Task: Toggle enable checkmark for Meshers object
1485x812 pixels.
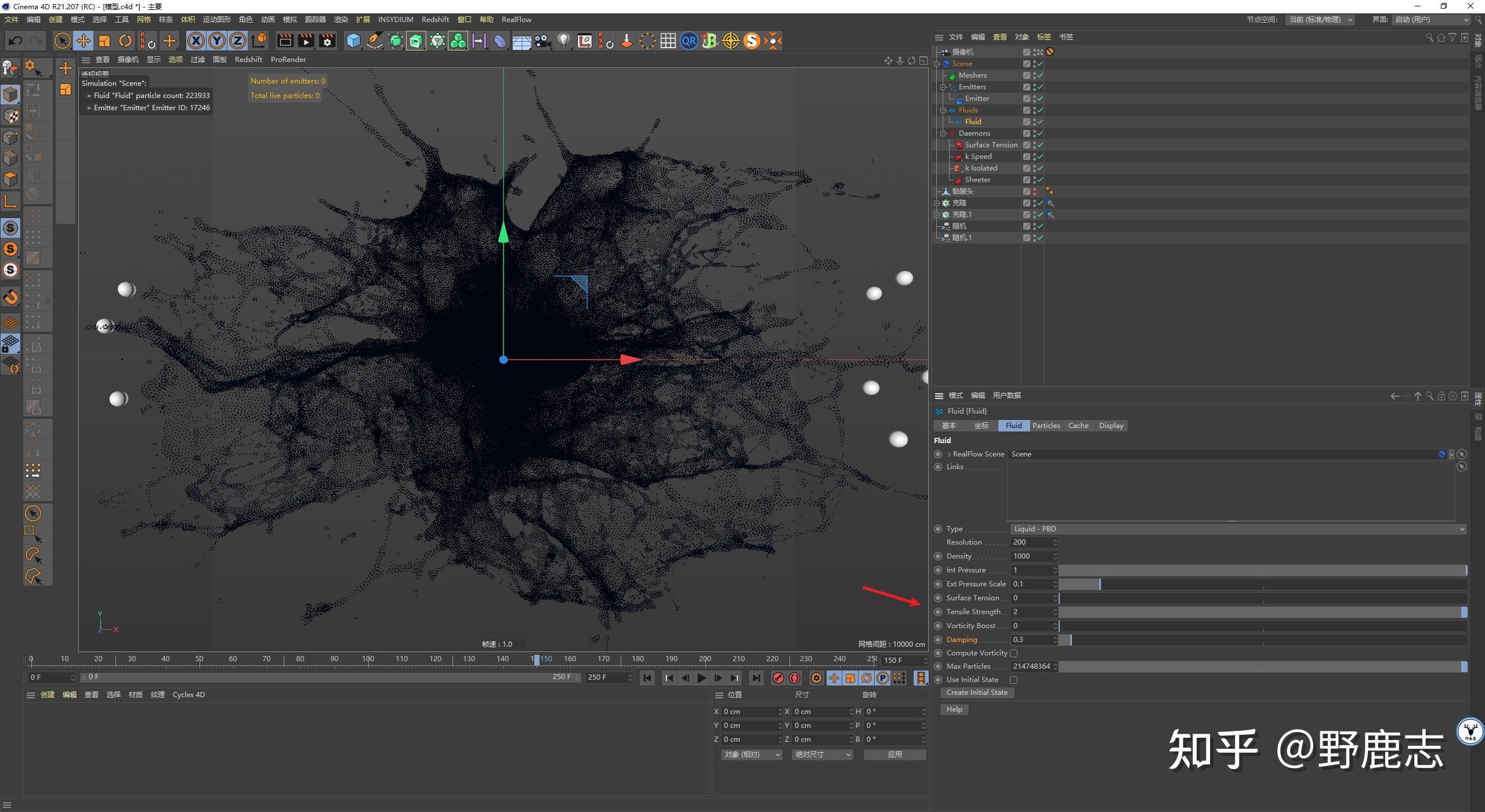Action: [1039, 75]
